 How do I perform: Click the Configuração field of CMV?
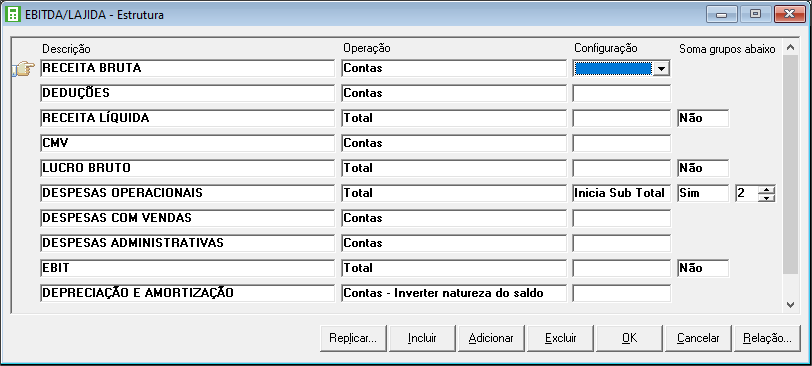(621, 143)
